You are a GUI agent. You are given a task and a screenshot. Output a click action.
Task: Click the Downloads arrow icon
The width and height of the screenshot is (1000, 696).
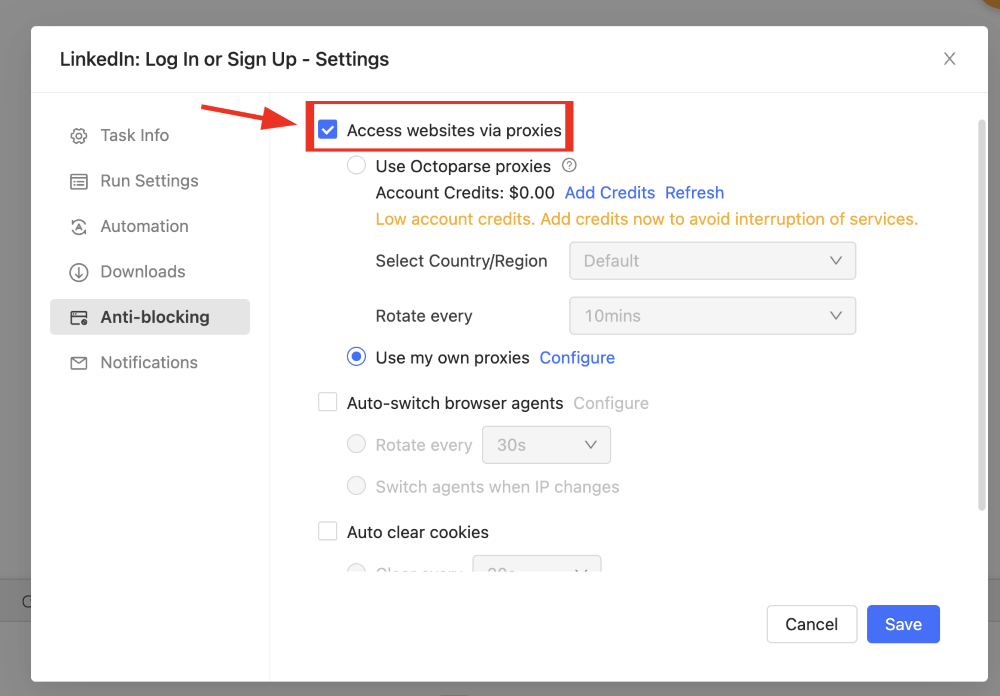pyautogui.click(x=78, y=272)
